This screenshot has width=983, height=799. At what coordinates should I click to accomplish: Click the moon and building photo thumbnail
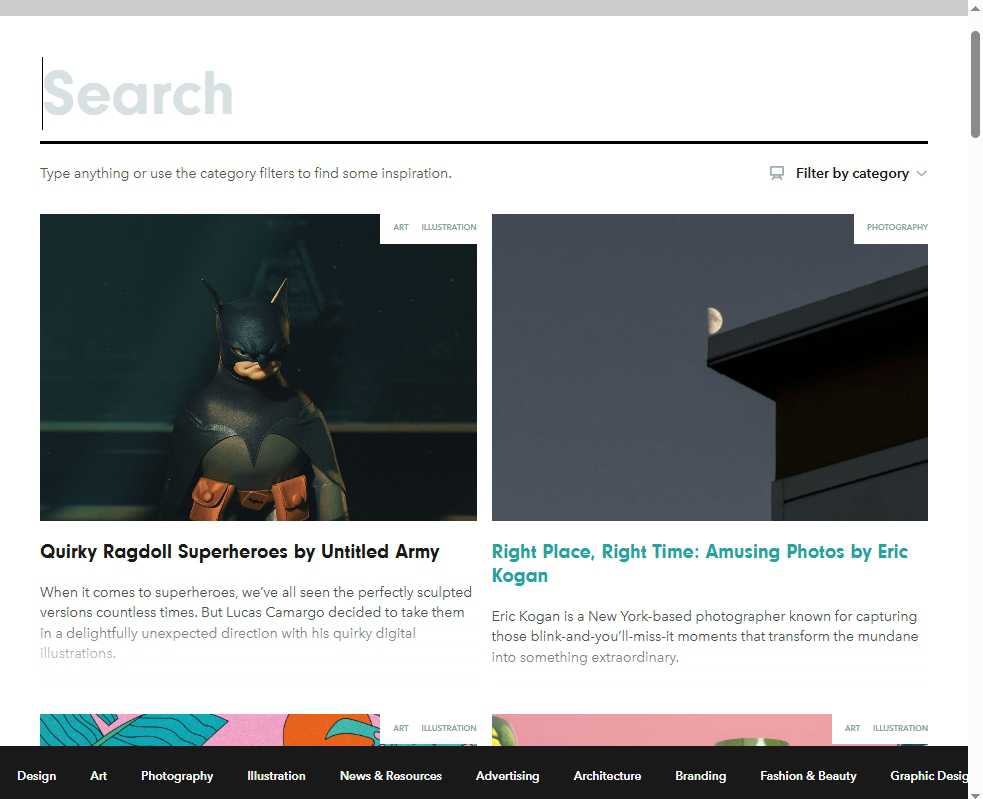pos(709,367)
